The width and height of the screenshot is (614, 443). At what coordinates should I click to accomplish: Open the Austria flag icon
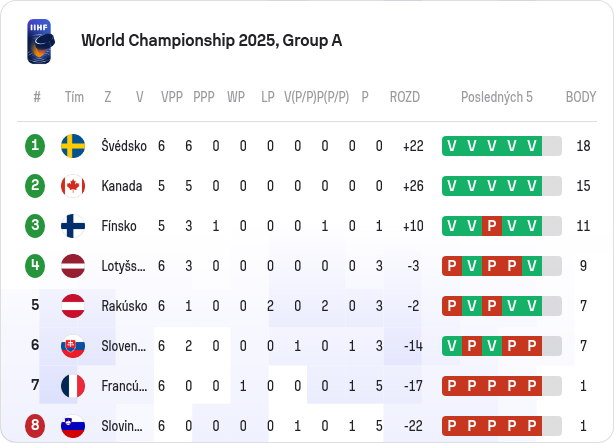click(73, 306)
